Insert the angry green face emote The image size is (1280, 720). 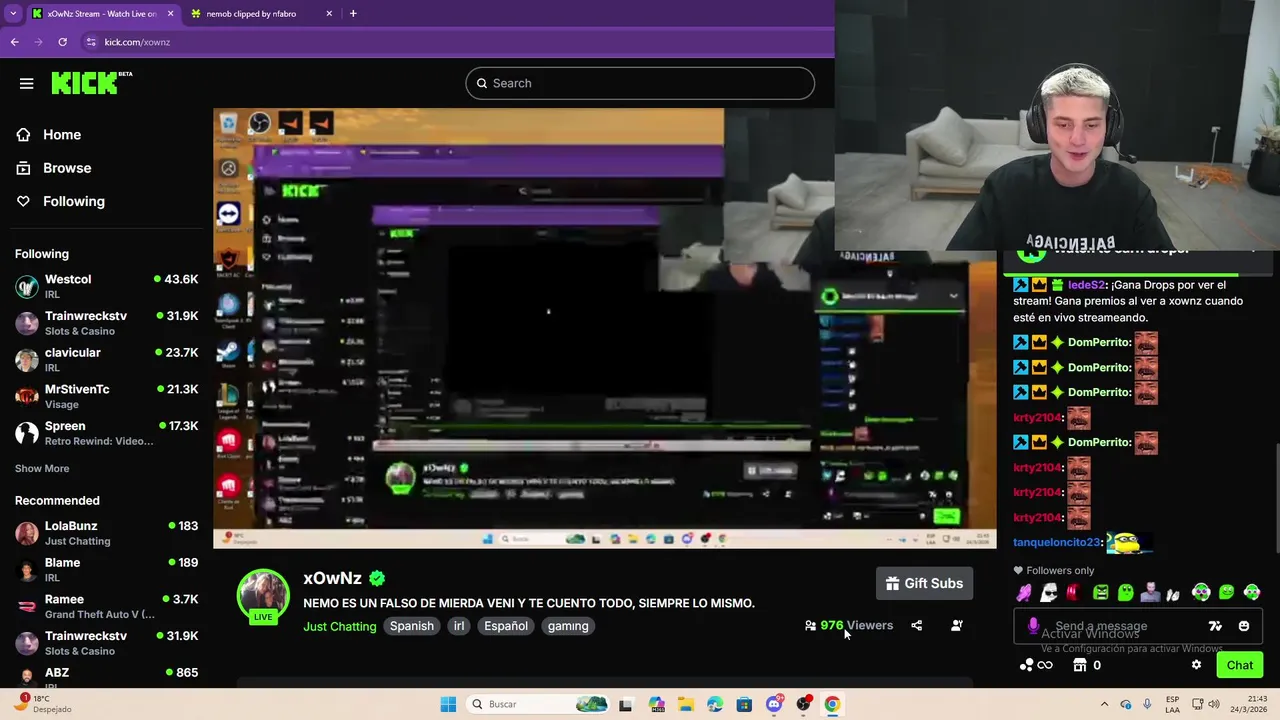[1100, 592]
